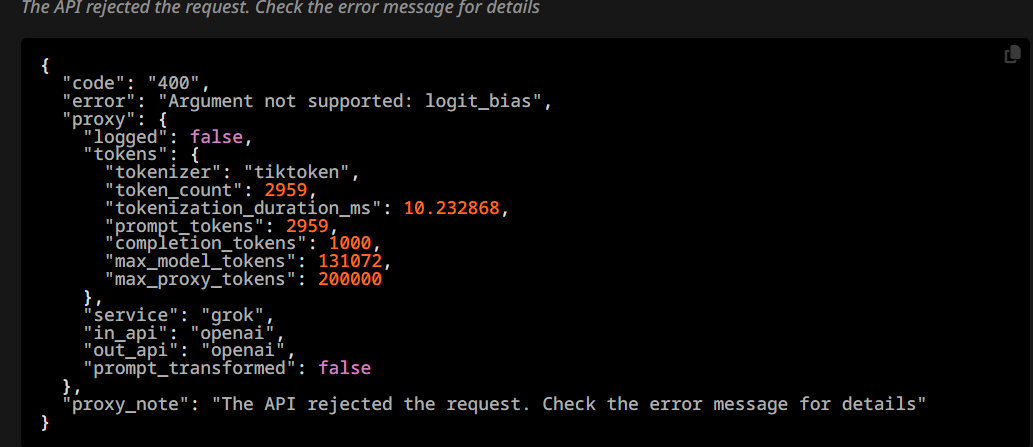Click the "proxy" object key
Viewport: 1033px width, 447px height.
point(94,119)
